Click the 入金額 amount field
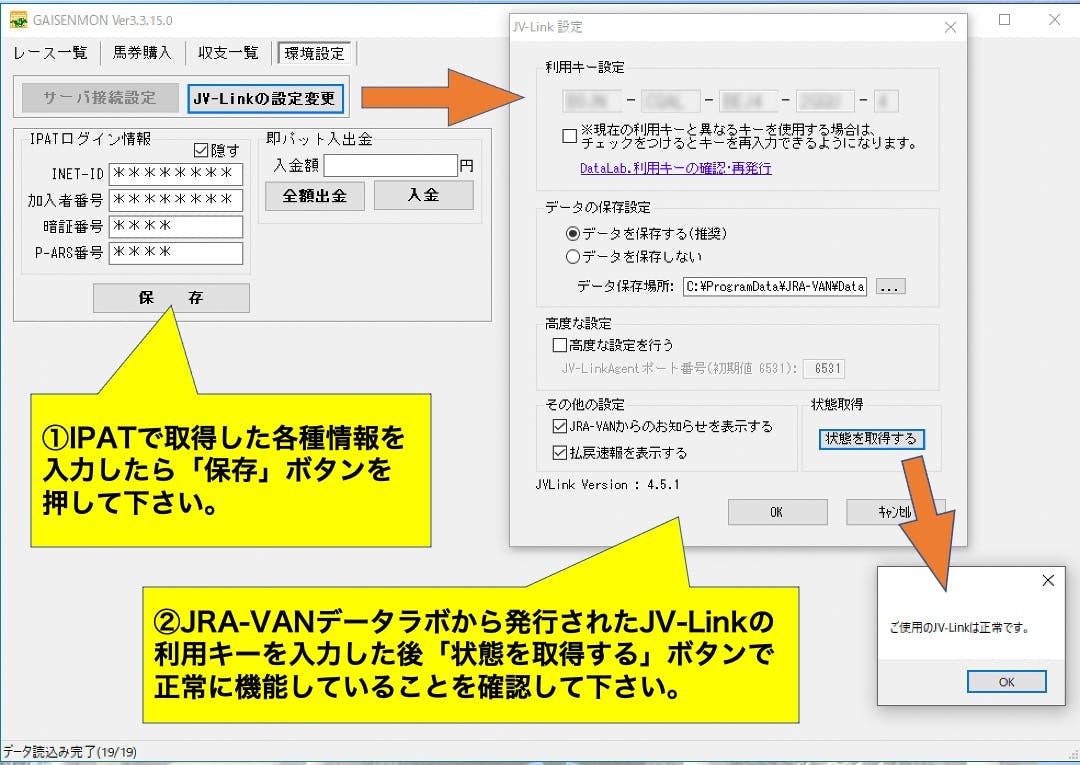 click(391, 165)
